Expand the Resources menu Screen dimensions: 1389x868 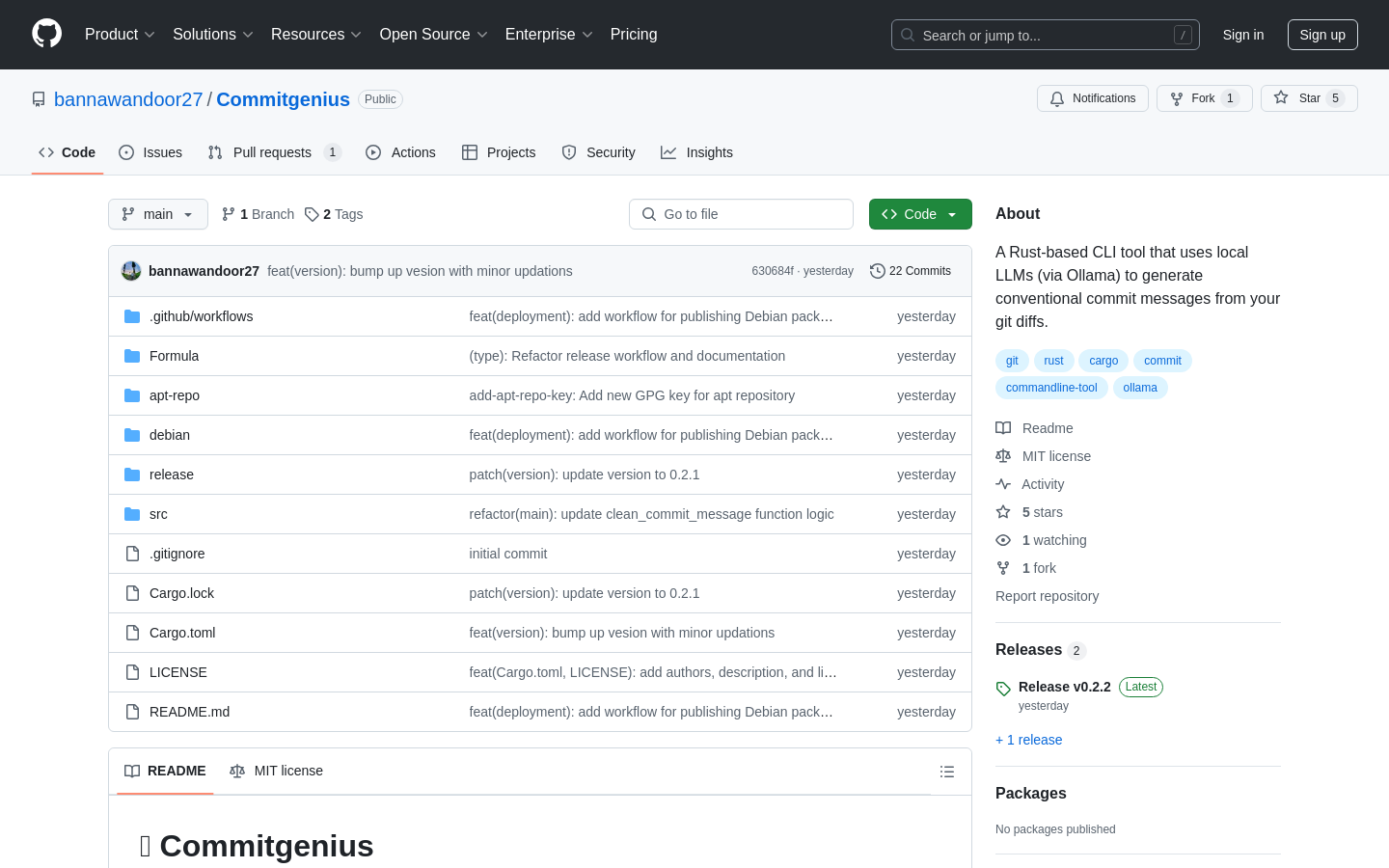[x=316, y=35]
